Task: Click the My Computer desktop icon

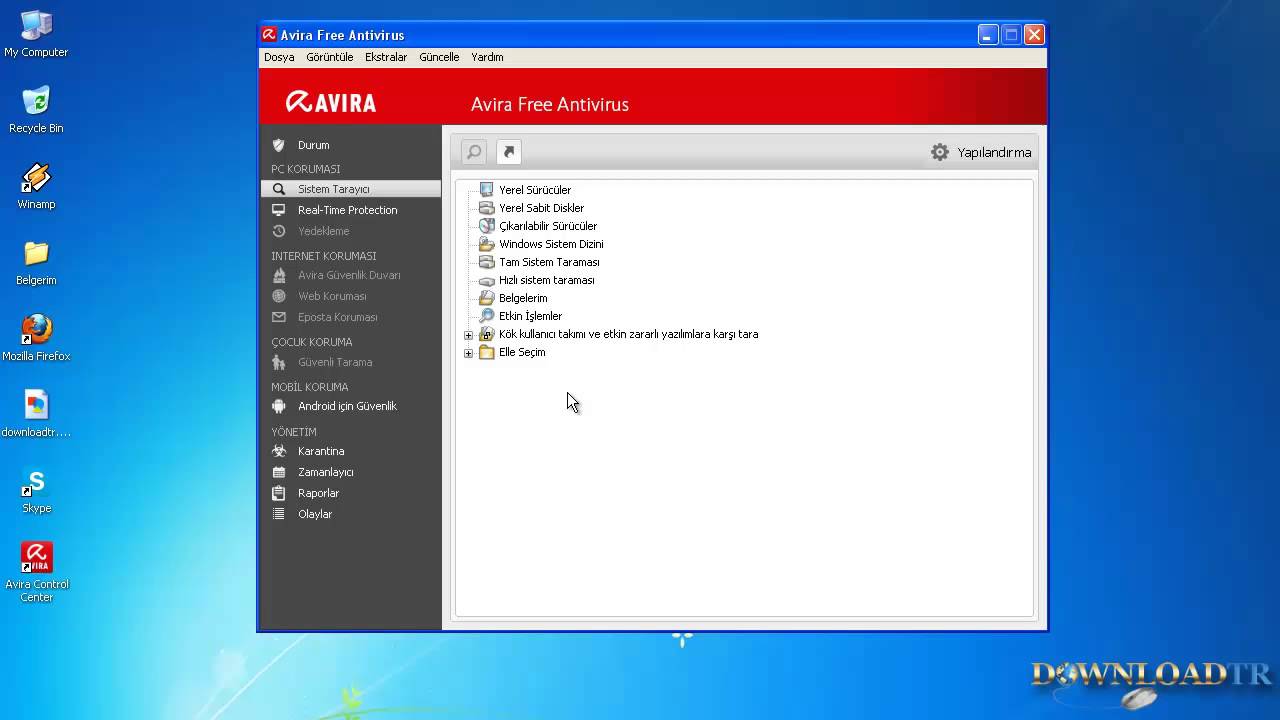Action: [36, 34]
